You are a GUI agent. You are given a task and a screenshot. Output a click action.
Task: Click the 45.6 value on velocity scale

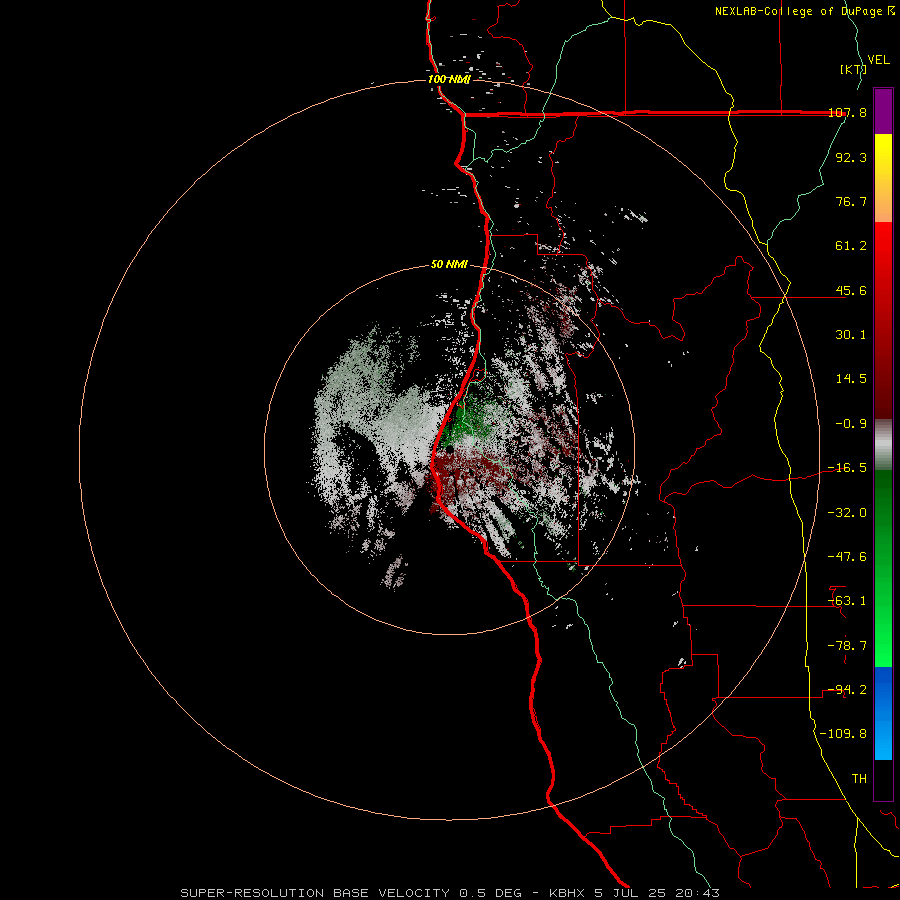[x=851, y=290]
